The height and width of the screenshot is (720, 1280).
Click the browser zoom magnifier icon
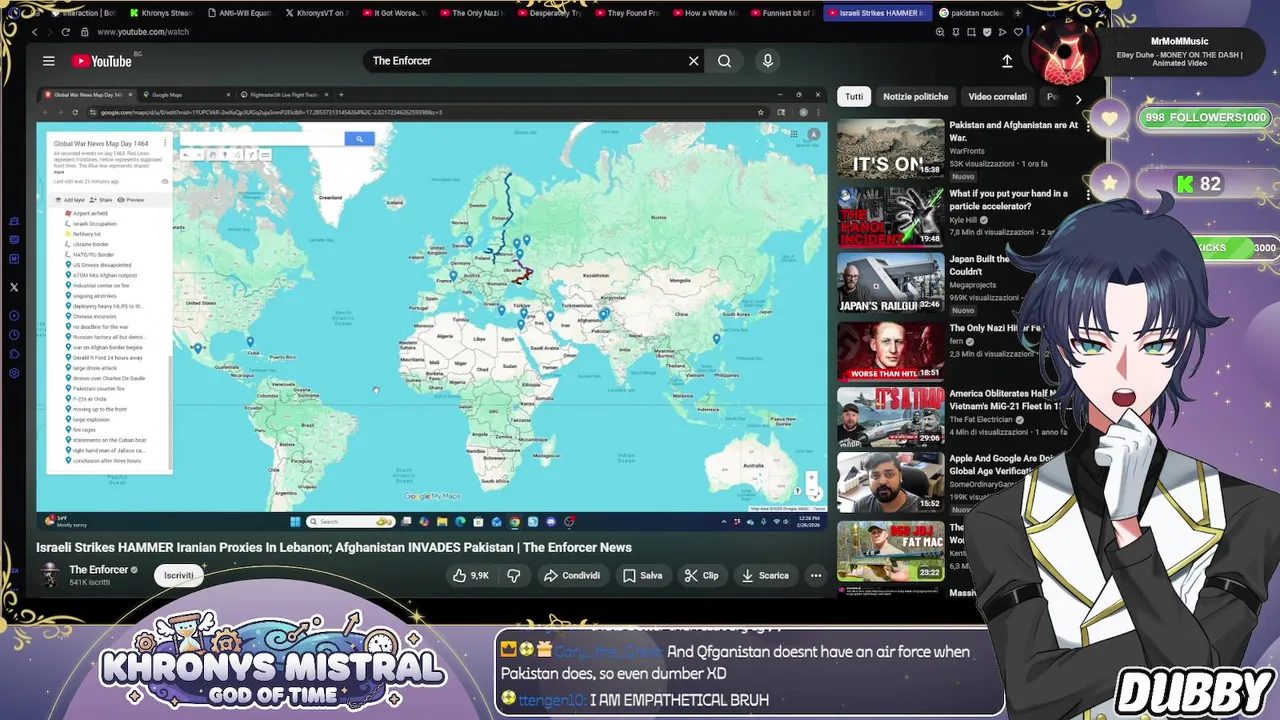tap(940, 32)
